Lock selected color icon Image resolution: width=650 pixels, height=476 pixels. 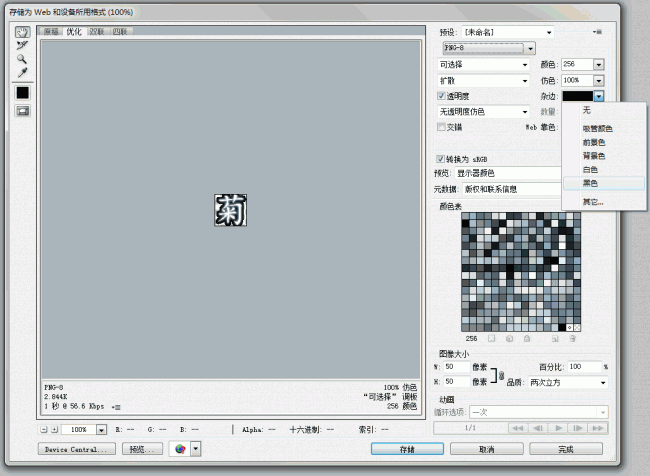[x=527, y=339]
